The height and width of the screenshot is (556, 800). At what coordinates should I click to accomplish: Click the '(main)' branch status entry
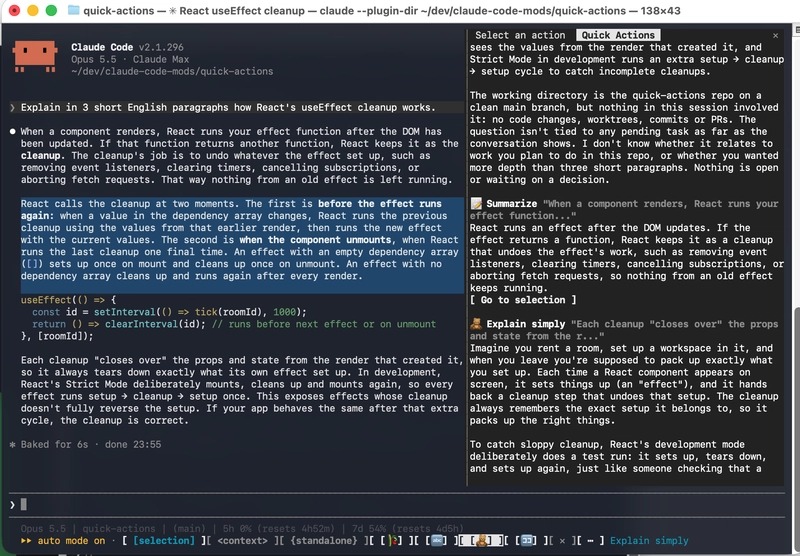[x=189, y=528]
